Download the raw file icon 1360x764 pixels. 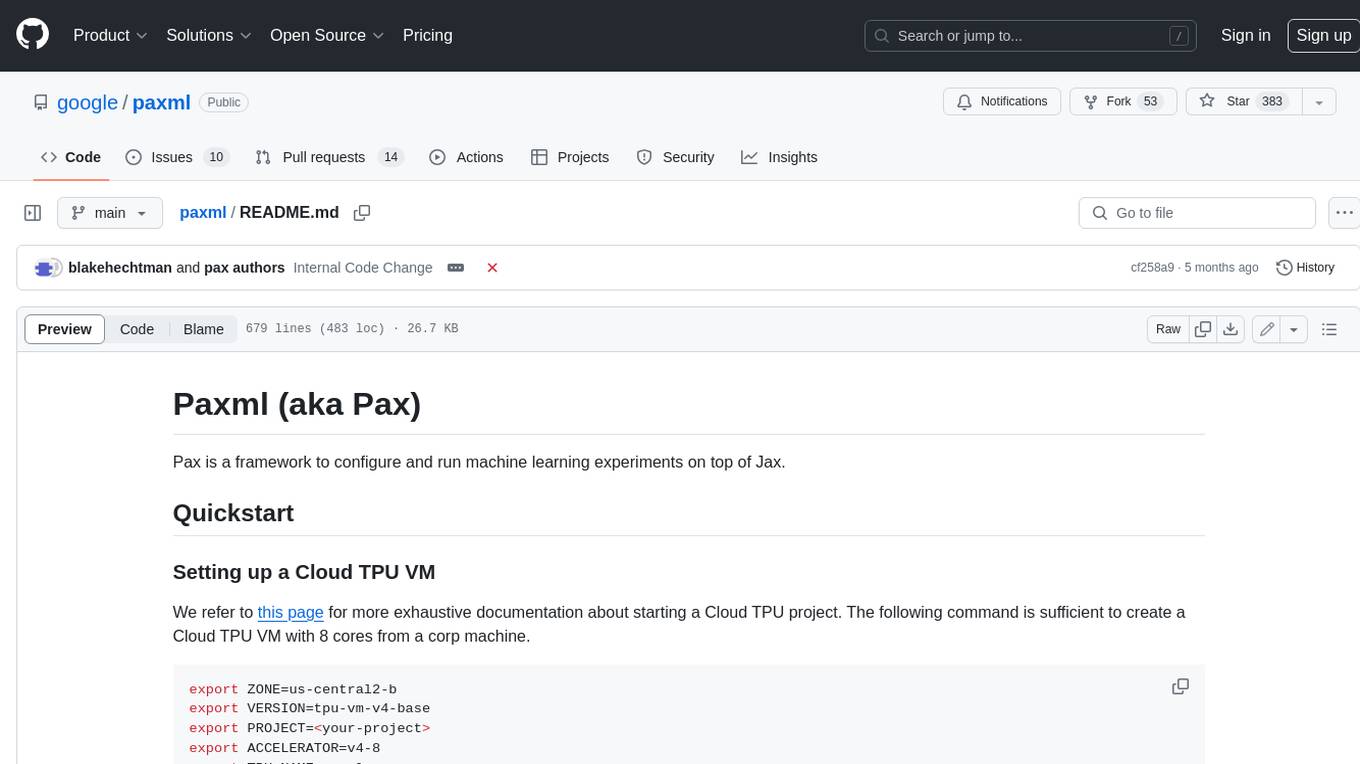click(x=1231, y=329)
